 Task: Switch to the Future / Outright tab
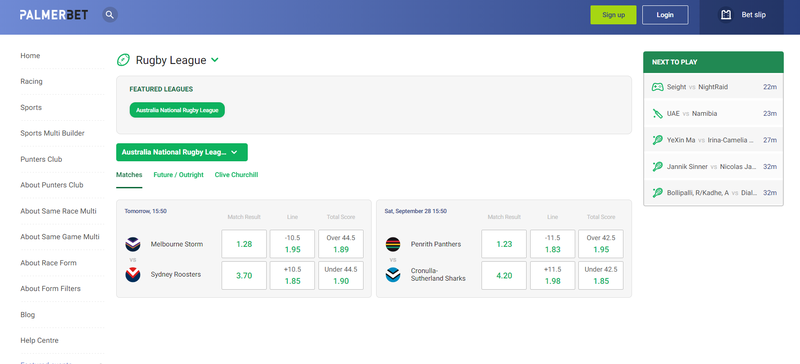coord(179,175)
